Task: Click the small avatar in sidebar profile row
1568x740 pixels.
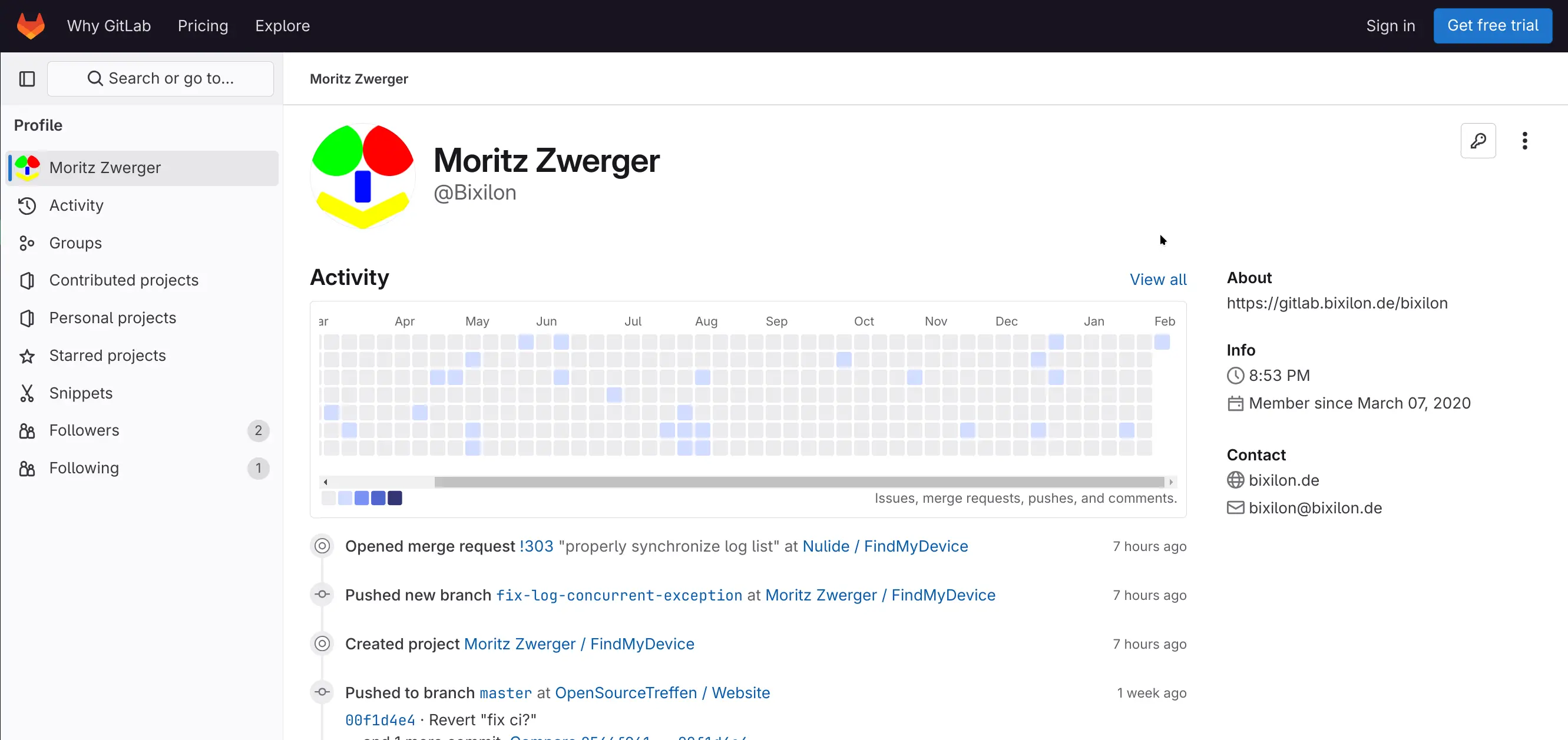Action: coord(28,168)
